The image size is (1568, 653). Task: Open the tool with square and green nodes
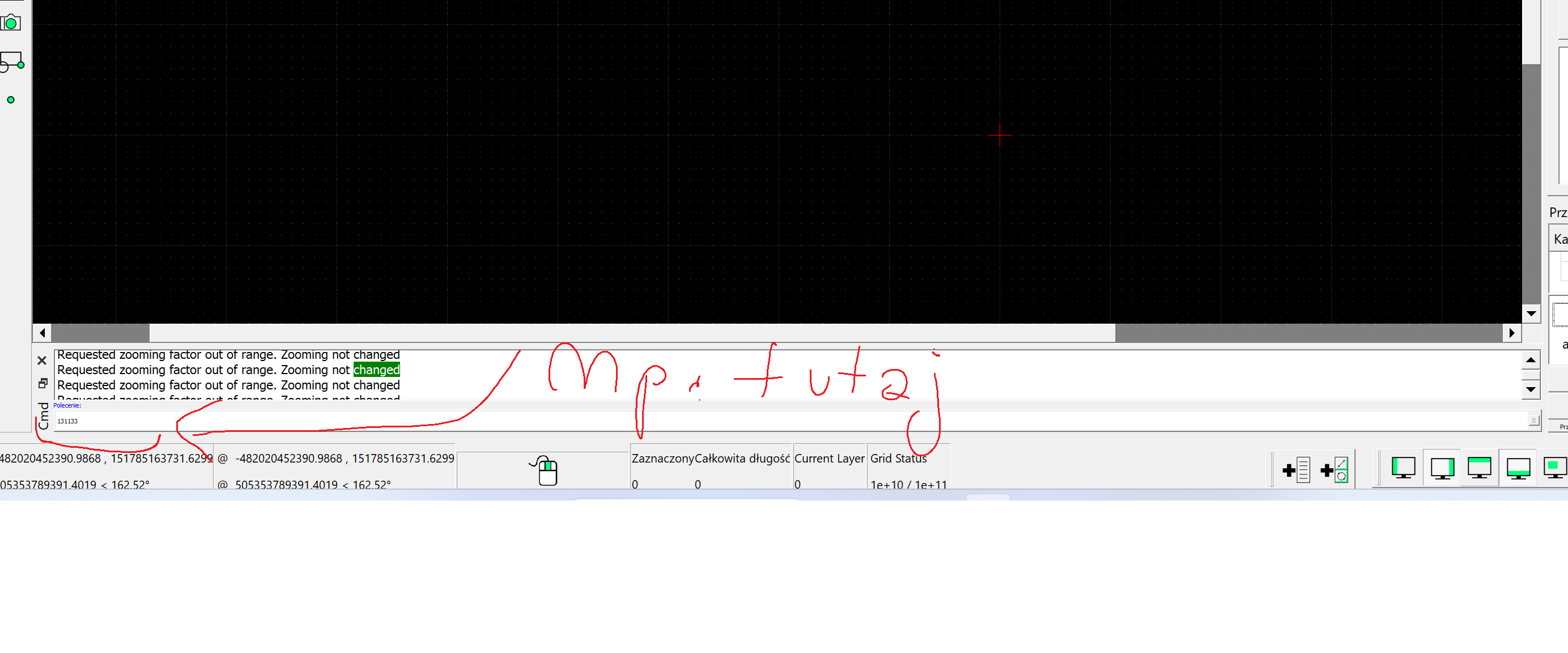11,62
